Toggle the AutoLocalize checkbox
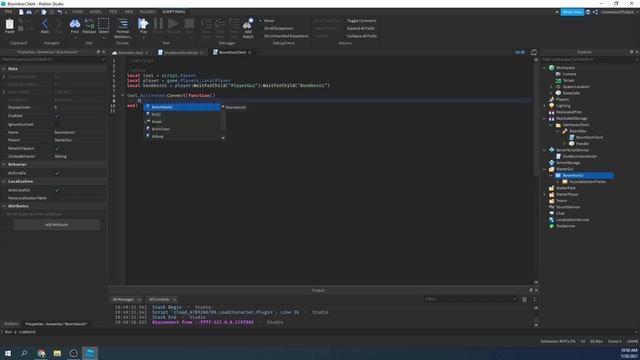 (57, 190)
